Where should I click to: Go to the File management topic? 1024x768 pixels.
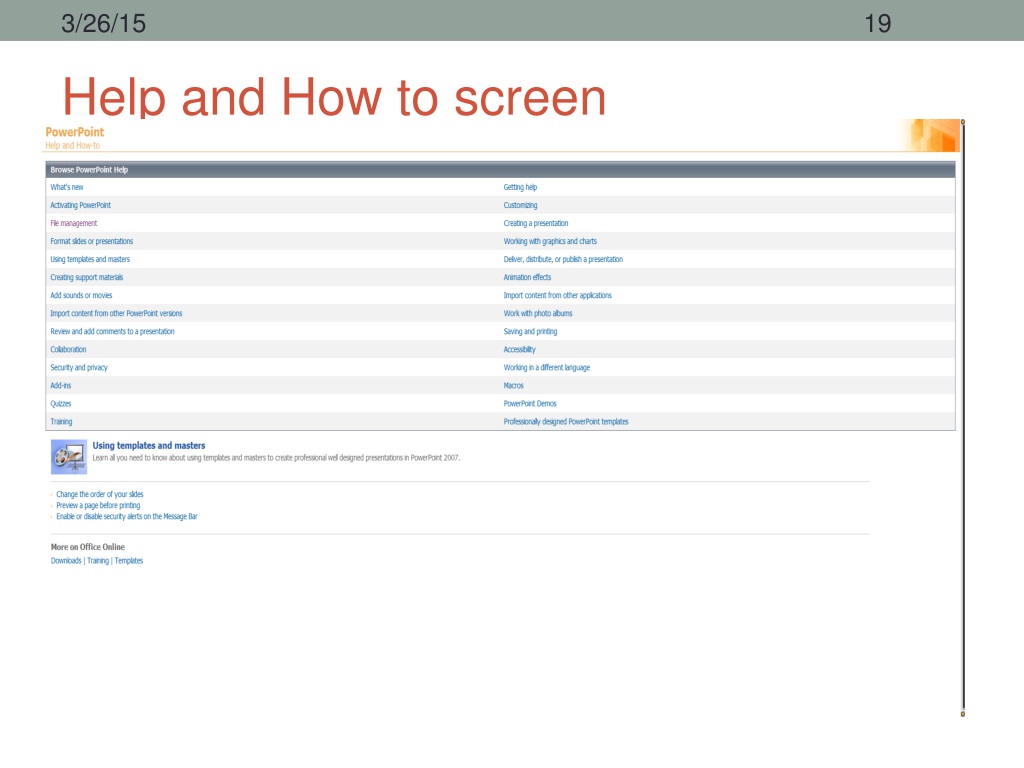click(x=74, y=223)
